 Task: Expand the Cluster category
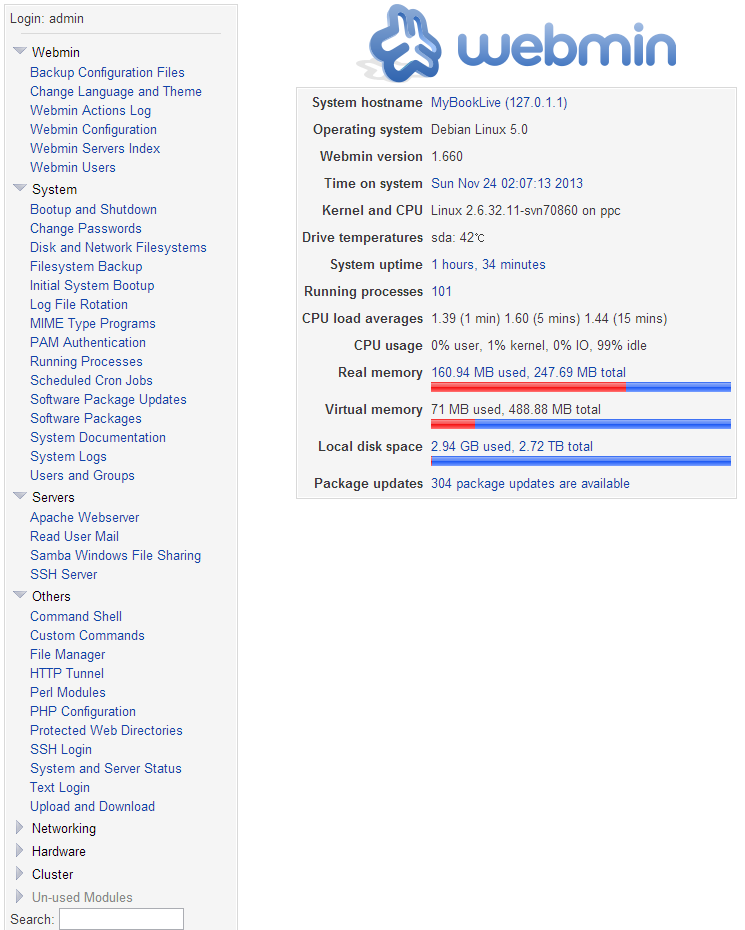[19, 874]
